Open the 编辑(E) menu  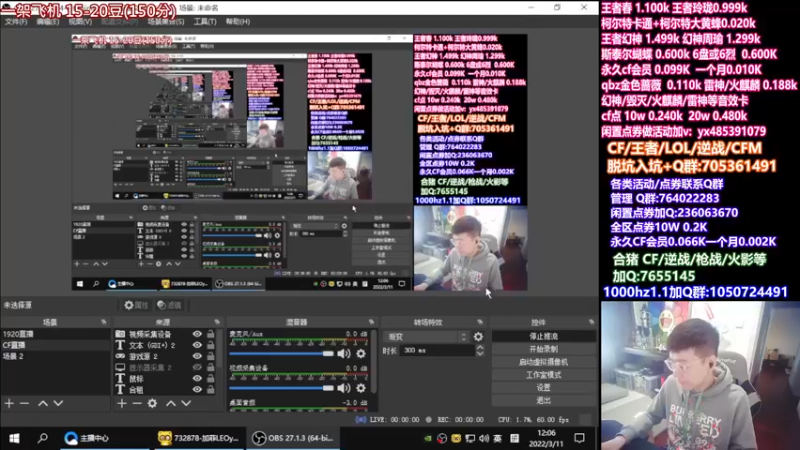pos(47,22)
